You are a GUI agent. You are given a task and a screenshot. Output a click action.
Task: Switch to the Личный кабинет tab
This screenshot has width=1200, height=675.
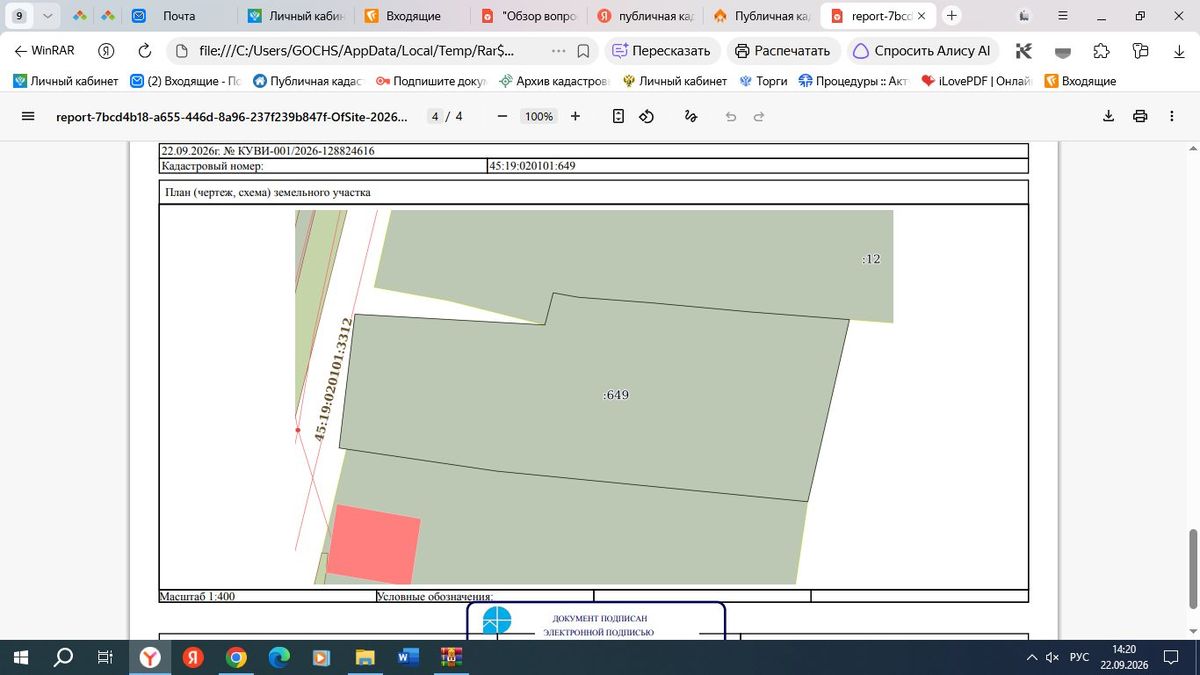[x=294, y=16]
